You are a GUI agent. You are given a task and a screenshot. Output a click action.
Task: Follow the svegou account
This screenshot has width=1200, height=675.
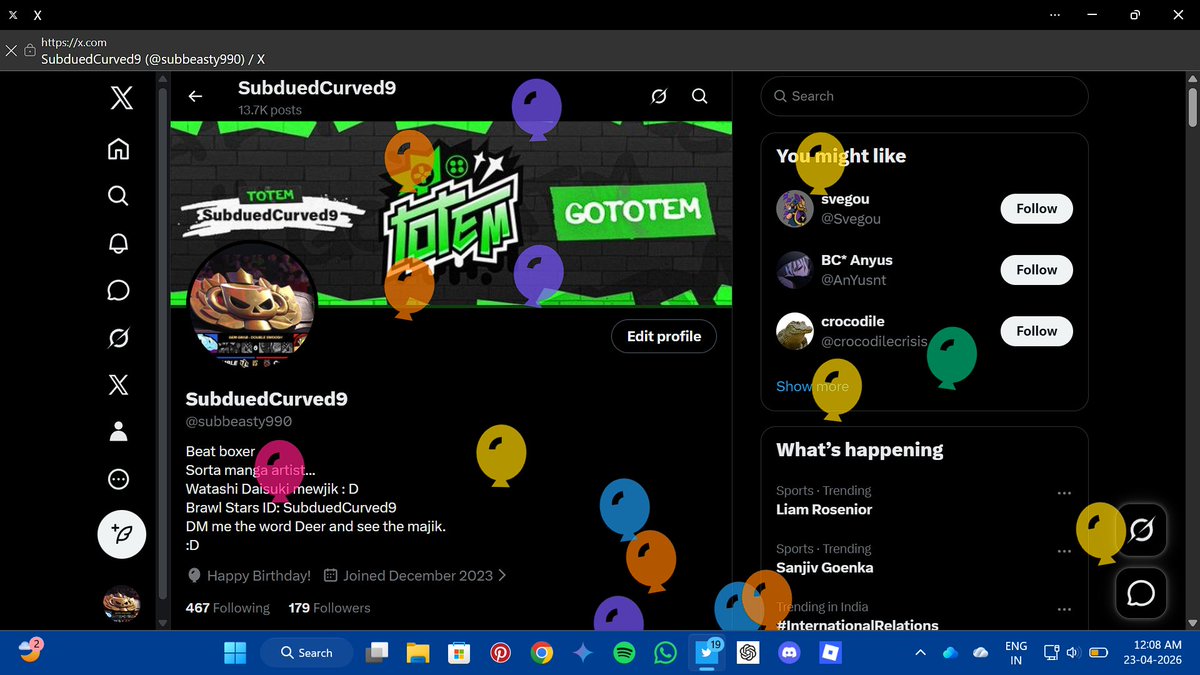[x=1037, y=209]
